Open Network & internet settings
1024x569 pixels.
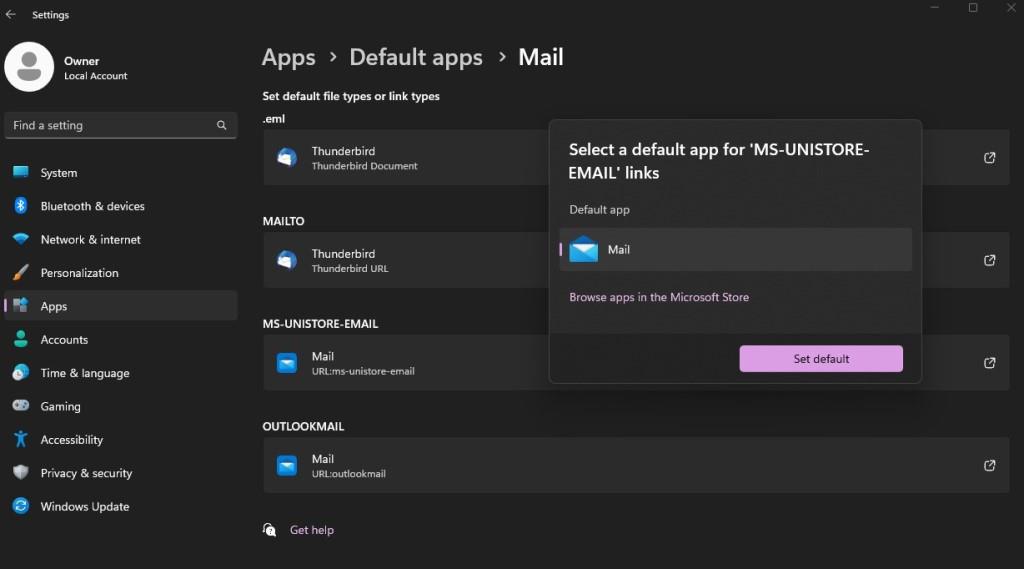121,239
